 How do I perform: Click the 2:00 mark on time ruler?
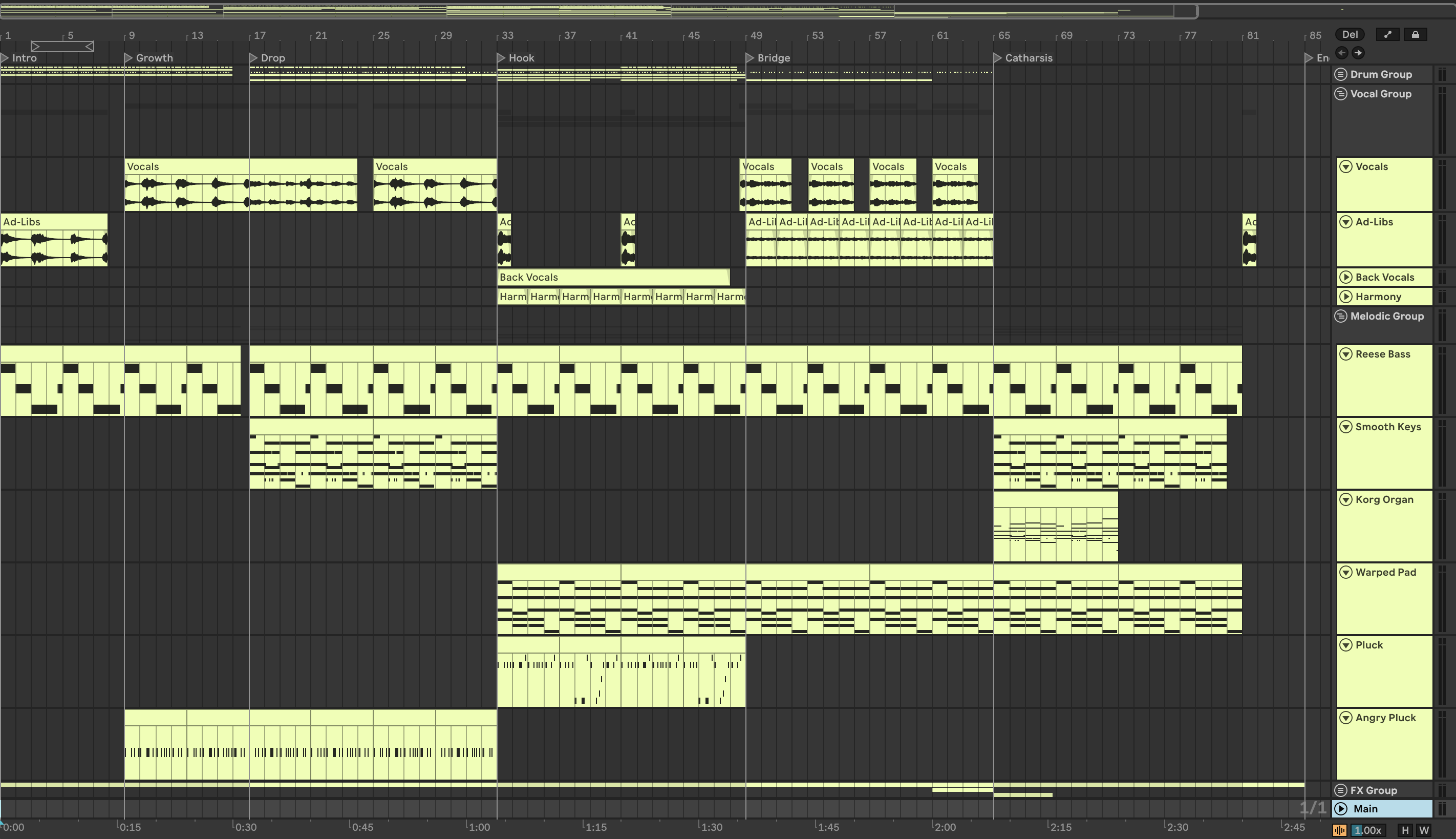tap(944, 828)
